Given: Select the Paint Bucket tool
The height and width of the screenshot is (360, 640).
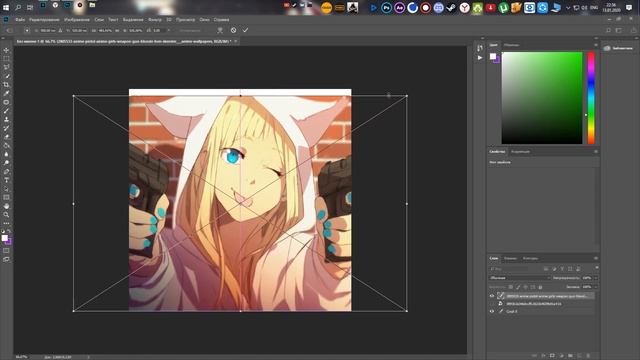Looking at the screenshot, I should [6, 145].
